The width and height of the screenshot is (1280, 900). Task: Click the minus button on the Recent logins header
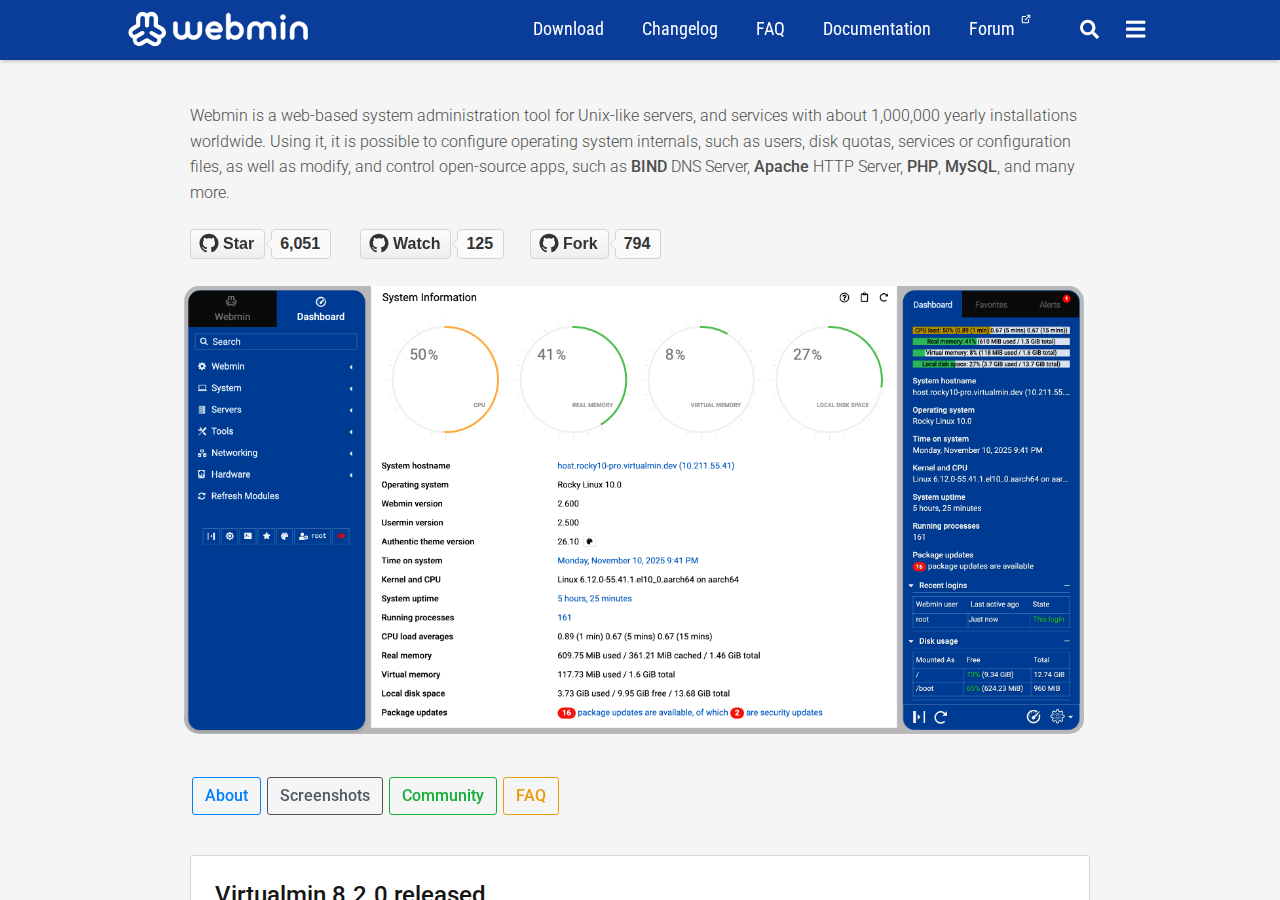point(1066,585)
